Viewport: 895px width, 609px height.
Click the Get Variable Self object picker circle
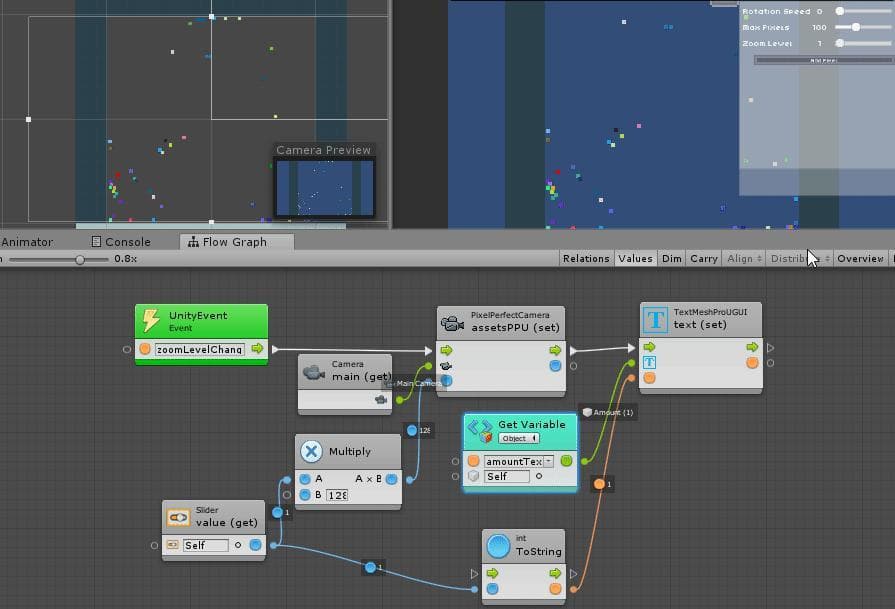point(539,476)
